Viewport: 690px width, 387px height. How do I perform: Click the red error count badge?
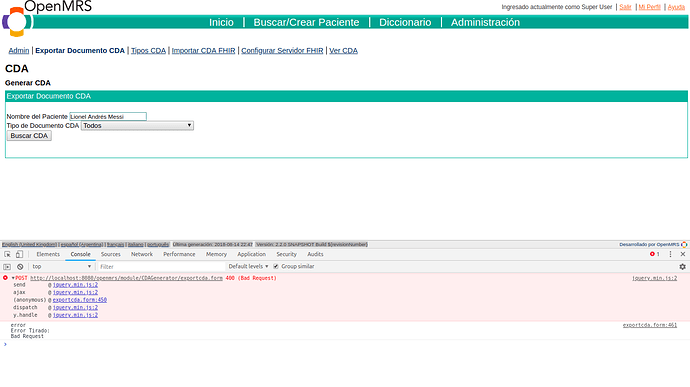pyautogui.click(x=654, y=254)
